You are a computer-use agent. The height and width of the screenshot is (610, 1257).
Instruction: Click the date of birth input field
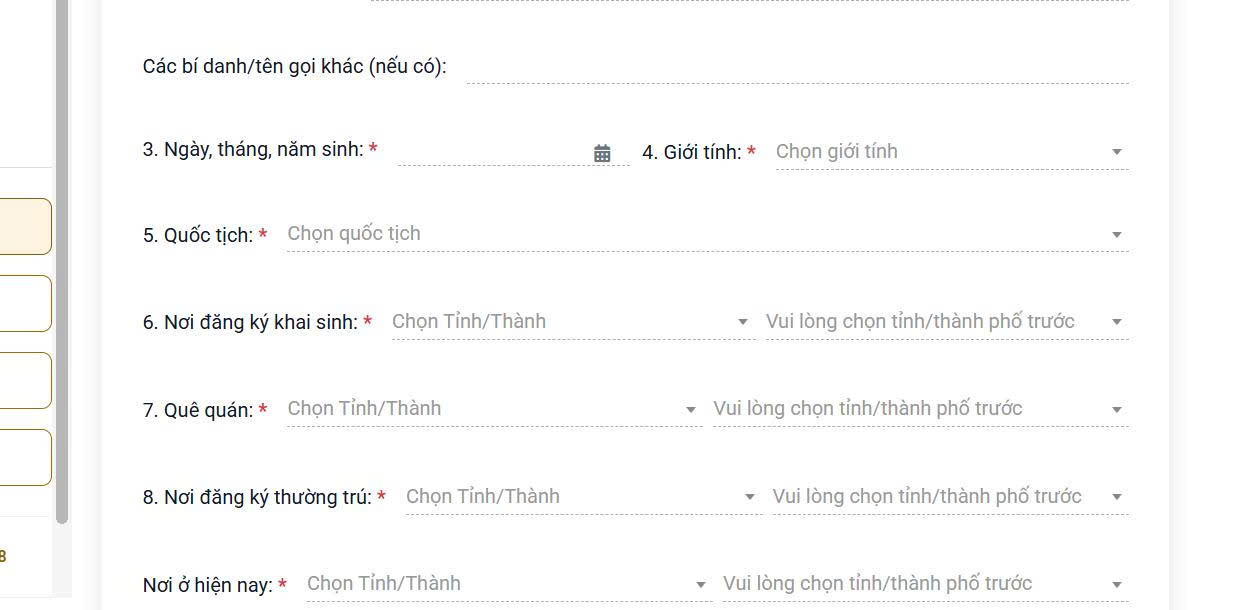[492, 152]
